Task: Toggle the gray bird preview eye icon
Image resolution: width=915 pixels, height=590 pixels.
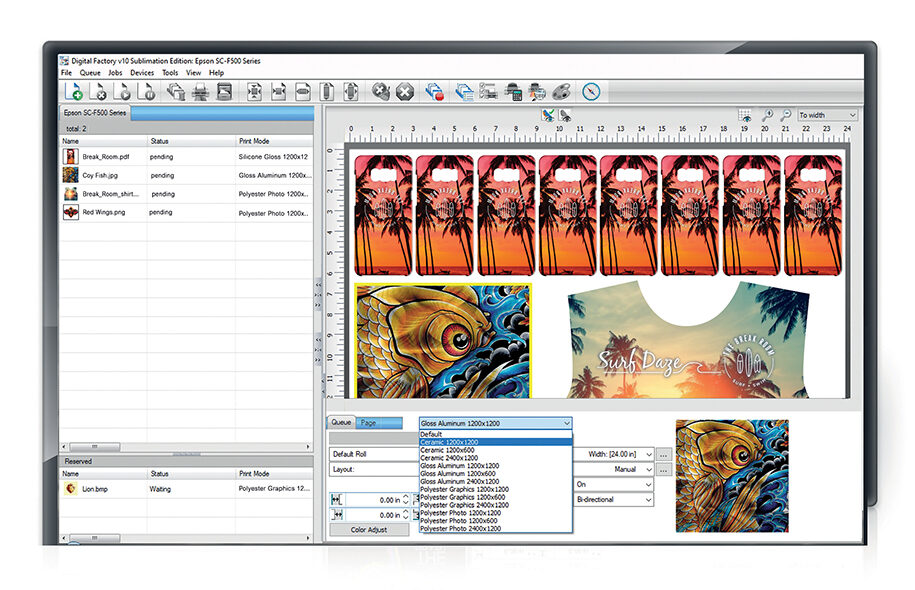Action: click(565, 115)
